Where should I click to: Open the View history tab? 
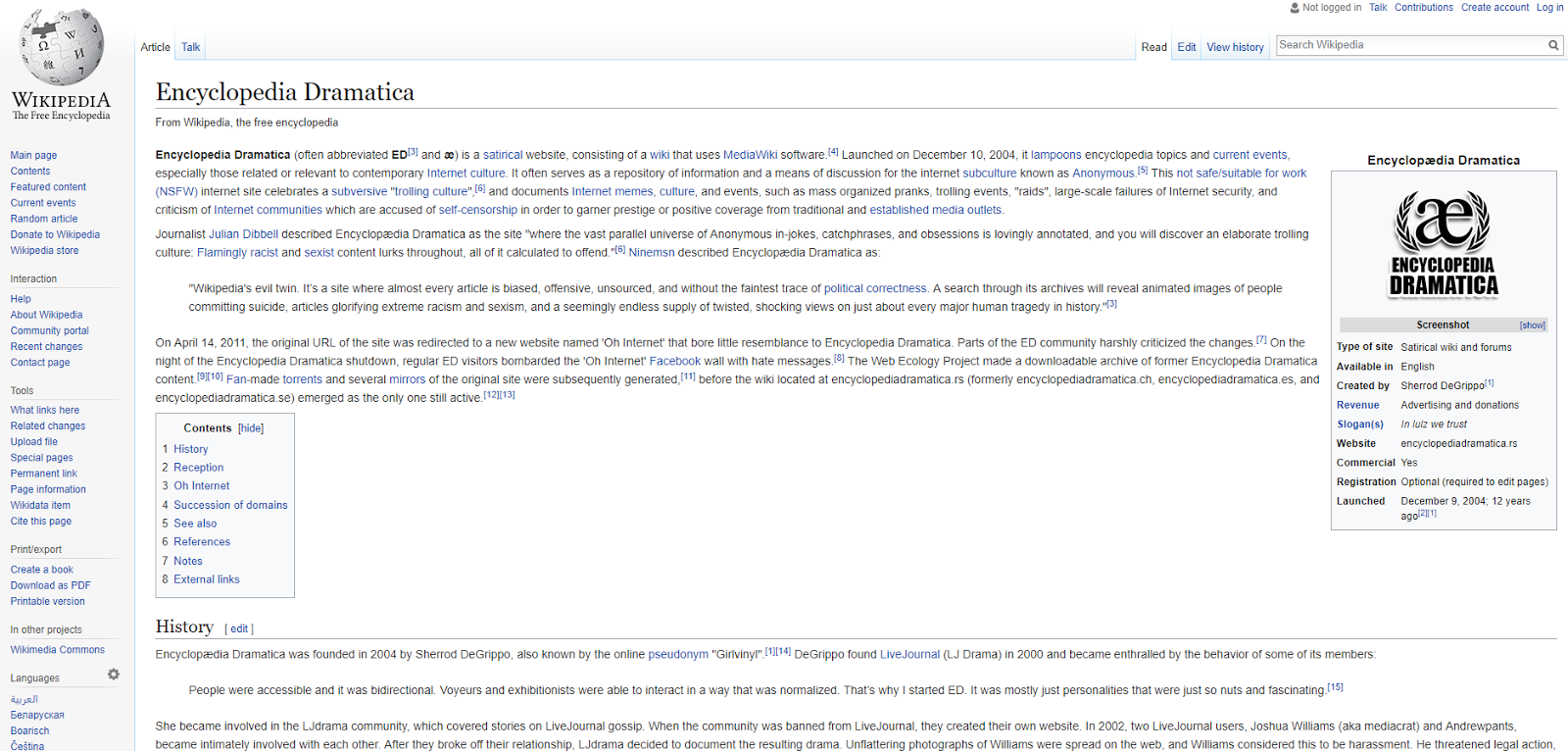click(1235, 47)
